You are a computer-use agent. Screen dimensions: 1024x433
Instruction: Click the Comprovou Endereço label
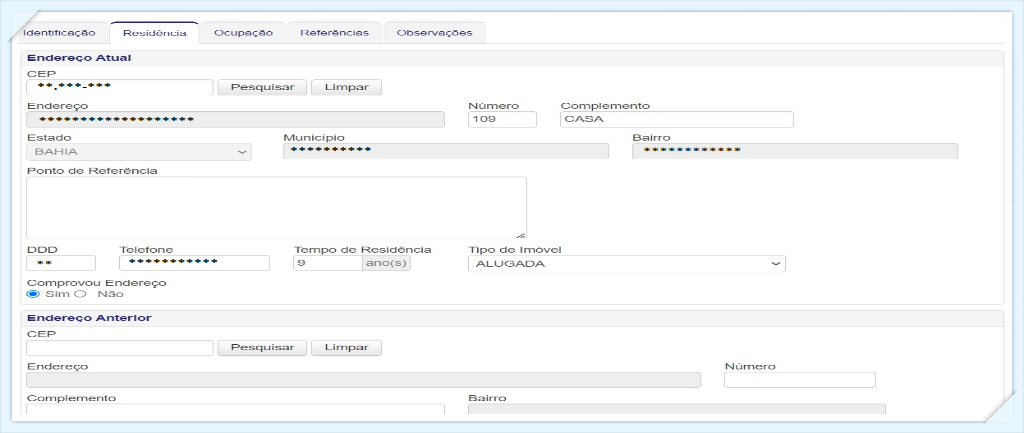97,283
